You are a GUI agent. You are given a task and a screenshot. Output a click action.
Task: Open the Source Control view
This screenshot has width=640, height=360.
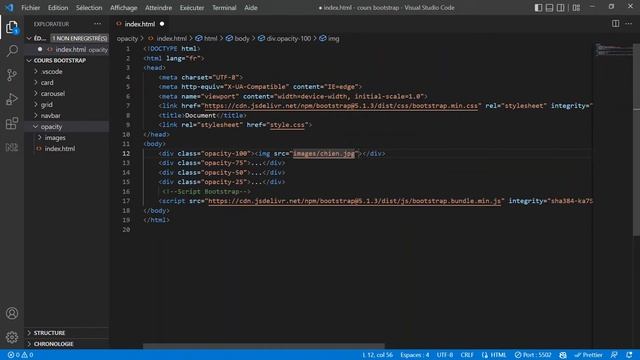click(x=12, y=75)
